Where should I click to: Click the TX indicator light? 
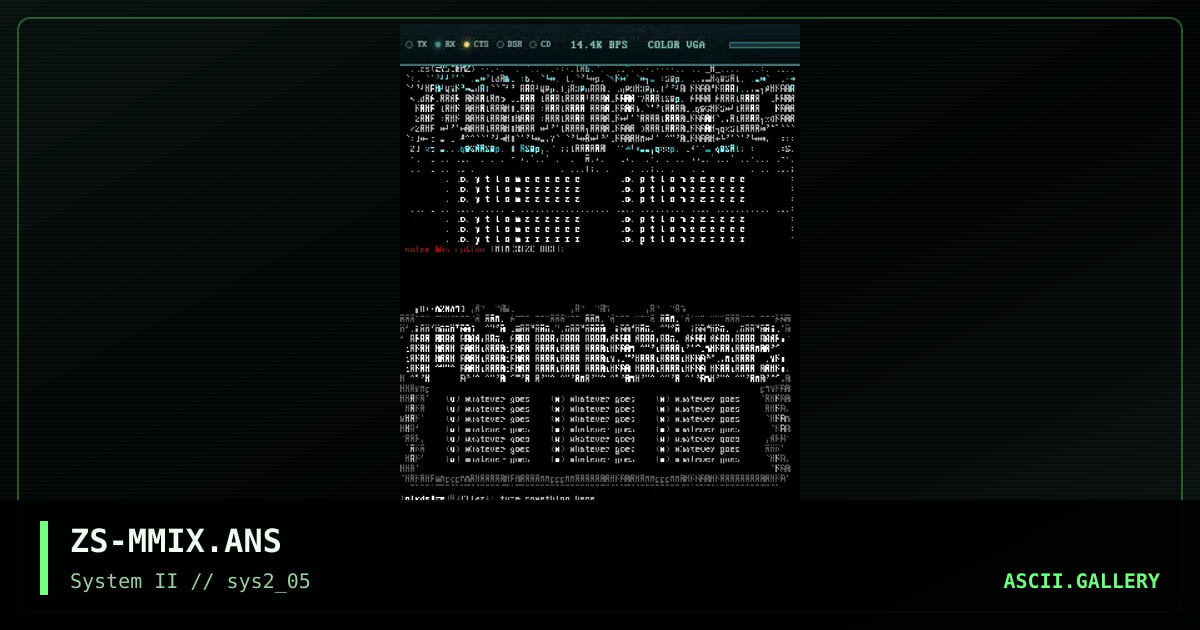click(x=409, y=45)
